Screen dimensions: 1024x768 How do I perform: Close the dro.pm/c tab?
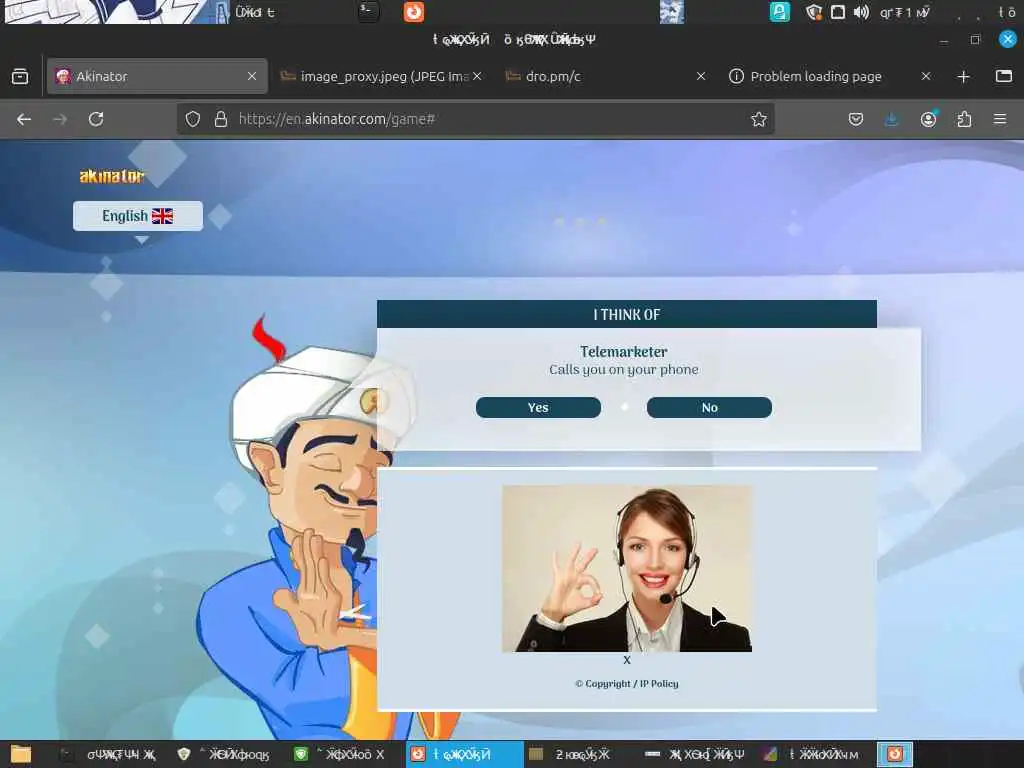point(701,76)
